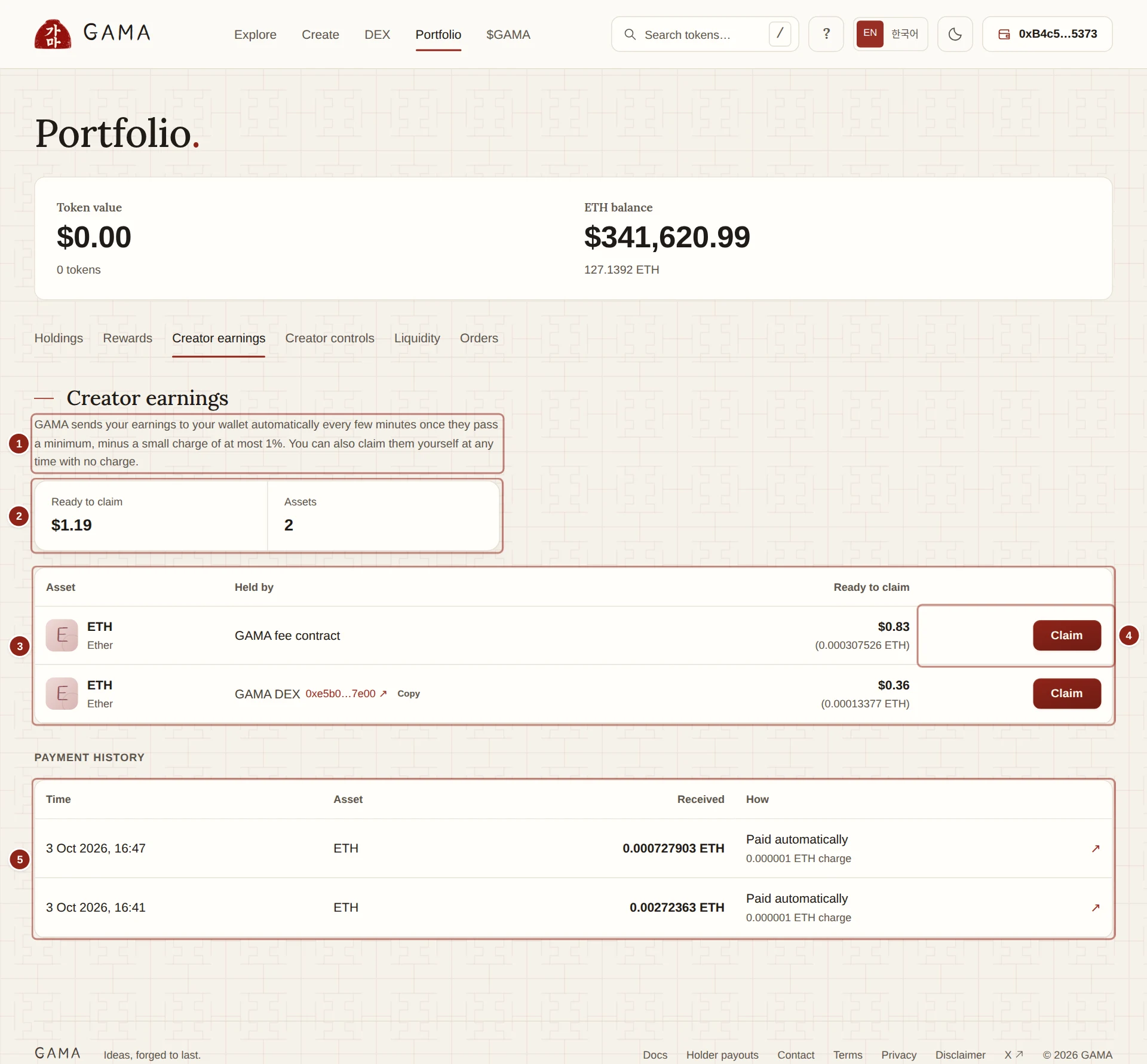Open Privacy footer link
The image size is (1147, 1064).
(x=898, y=1054)
